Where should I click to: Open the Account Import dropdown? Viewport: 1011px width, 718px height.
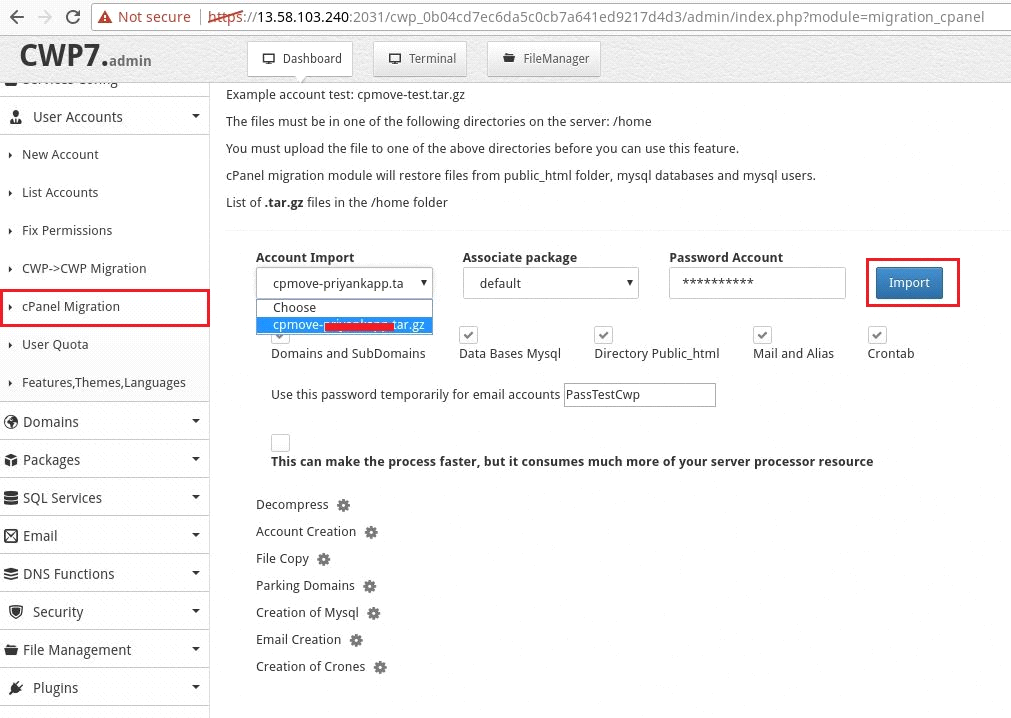pos(344,282)
